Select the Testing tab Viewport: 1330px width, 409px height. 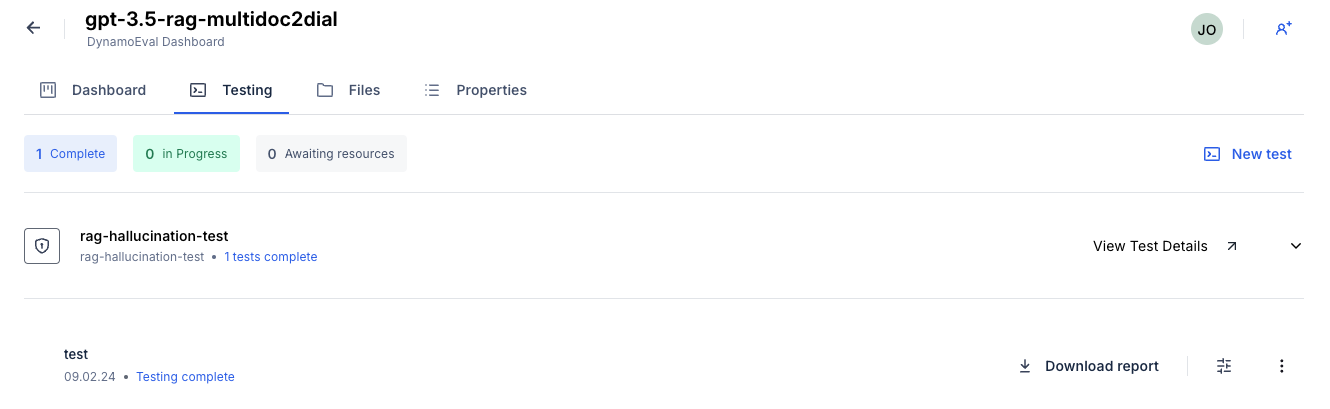pos(231,90)
